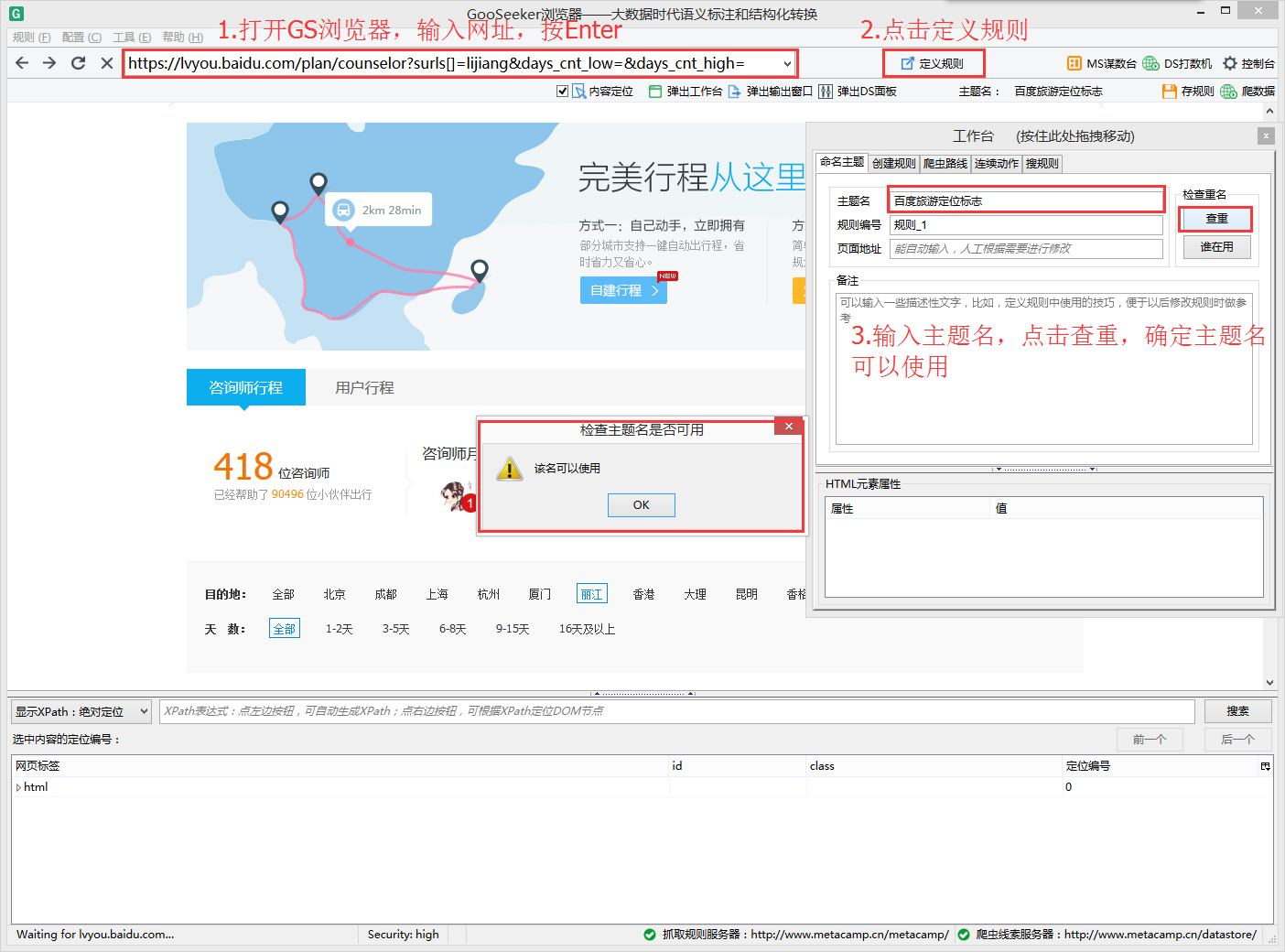Filter days by 6-8天
This screenshot has height=952, width=1285.
click(452, 629)
